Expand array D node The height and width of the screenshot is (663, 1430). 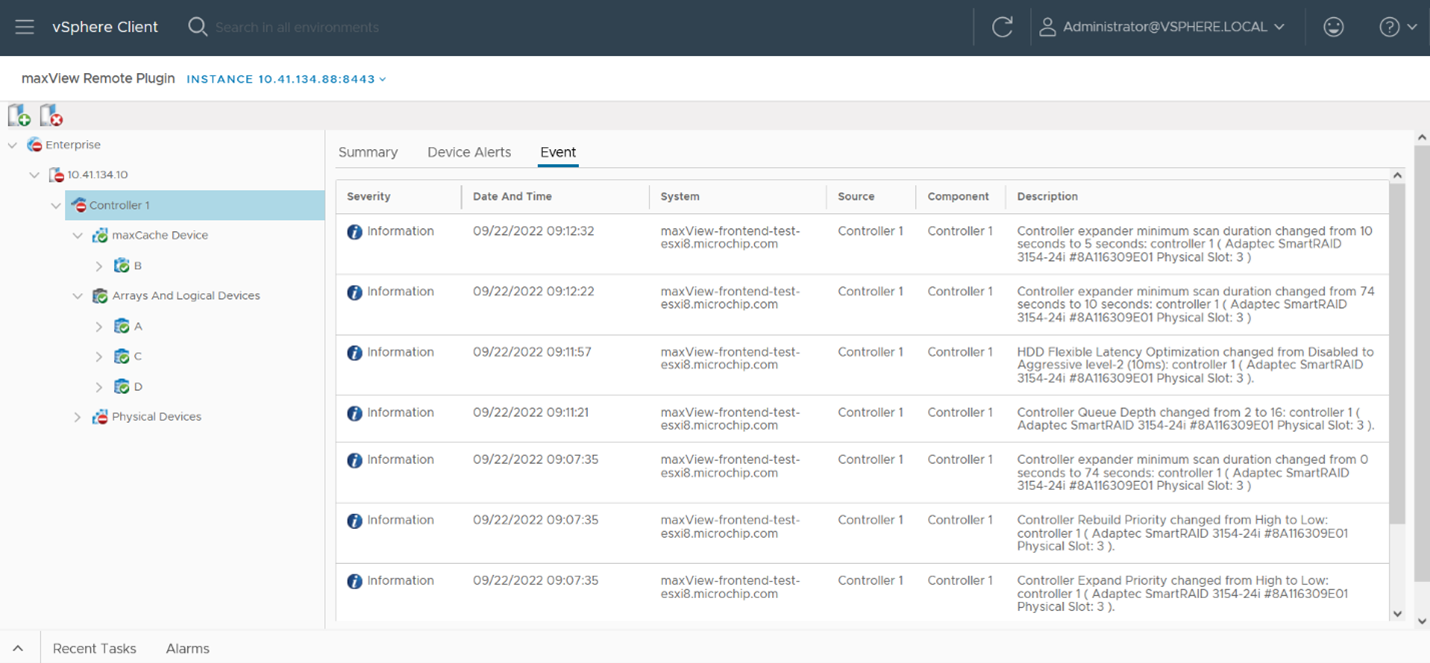click(99, 386)
